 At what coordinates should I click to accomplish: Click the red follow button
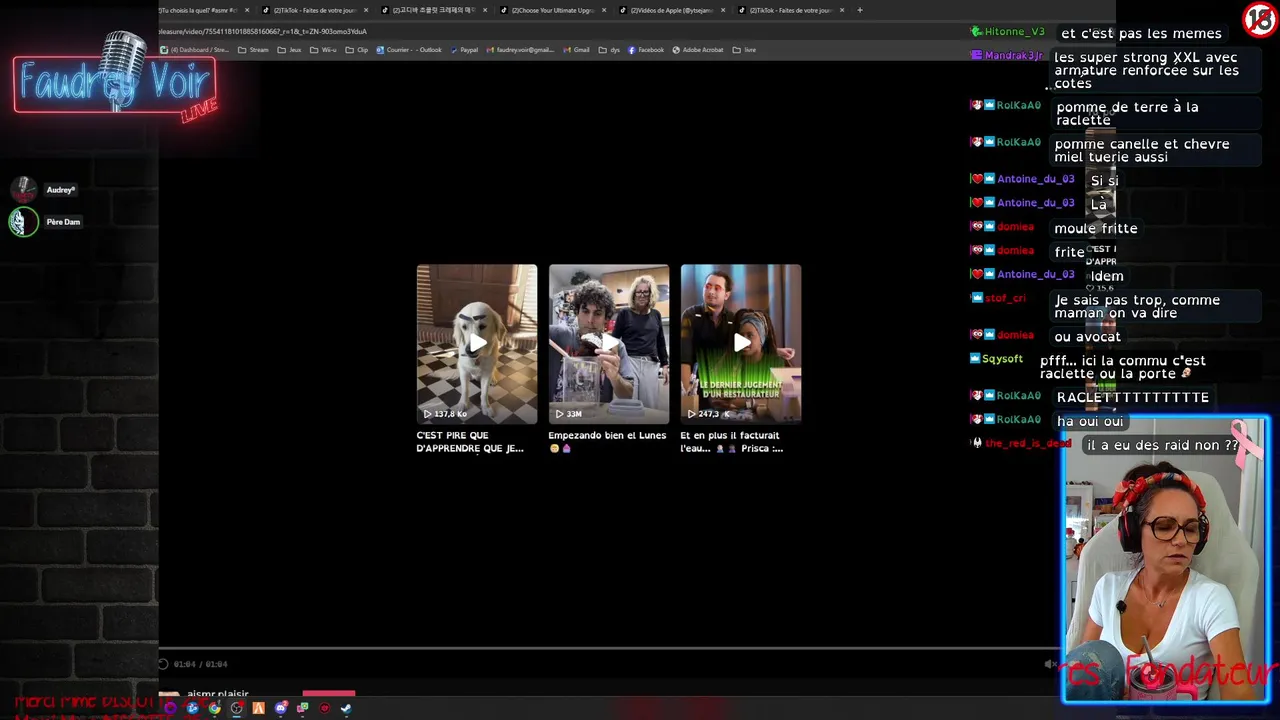[329, 692]
